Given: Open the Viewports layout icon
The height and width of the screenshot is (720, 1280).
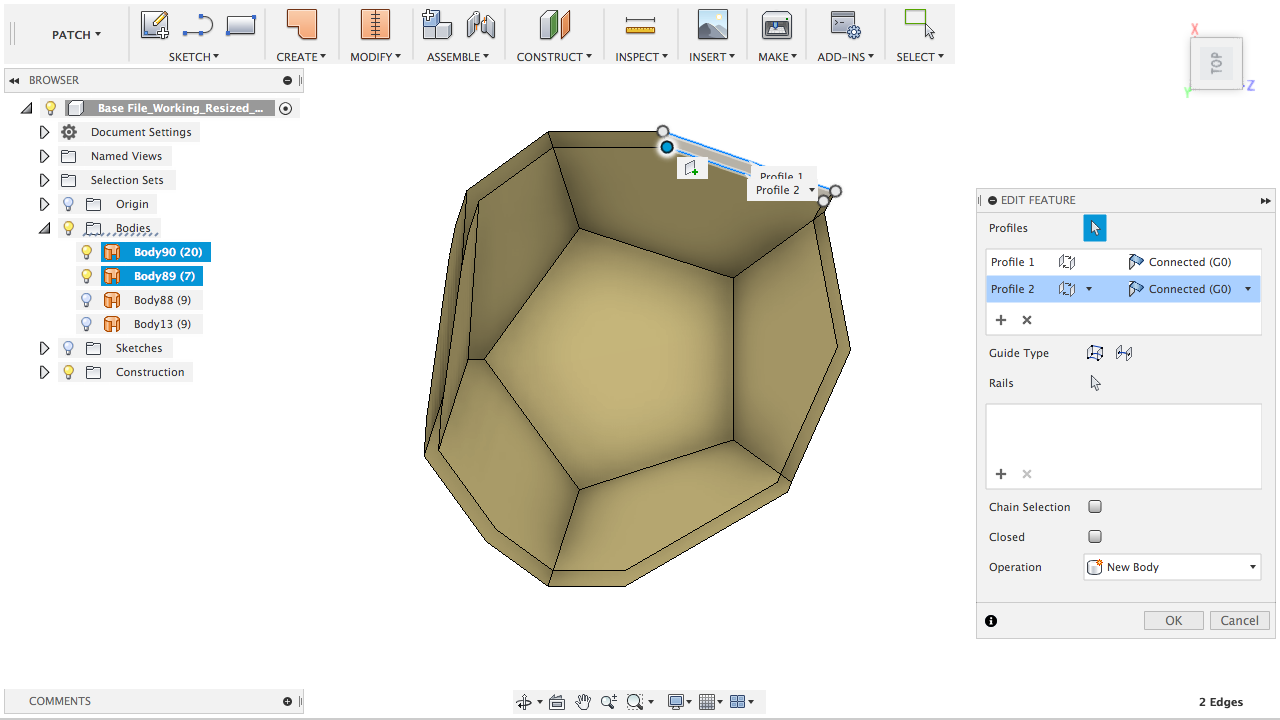Looking at the screenshot, I should tap(738, 702).
